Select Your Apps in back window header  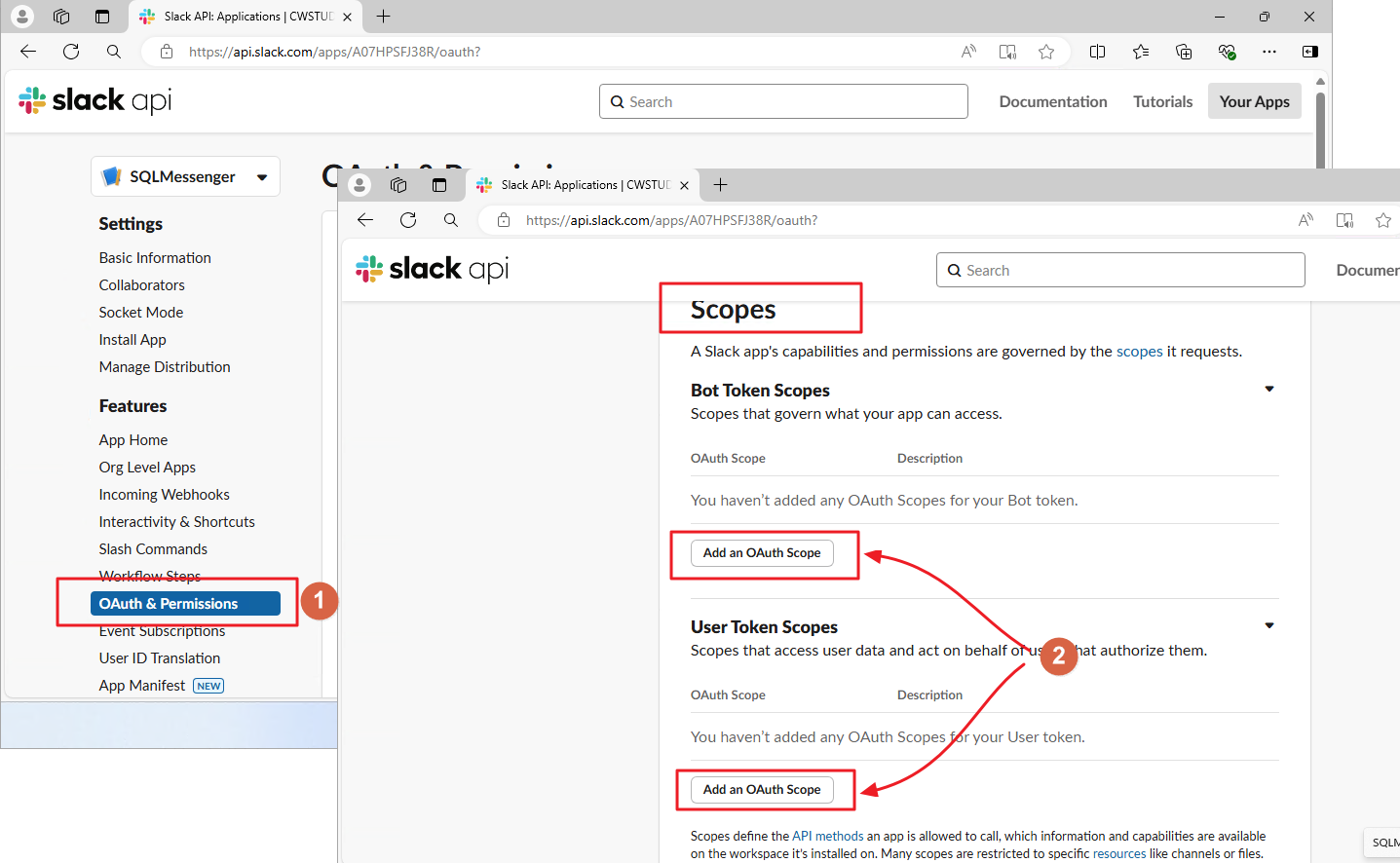[x=1255, y=101]
